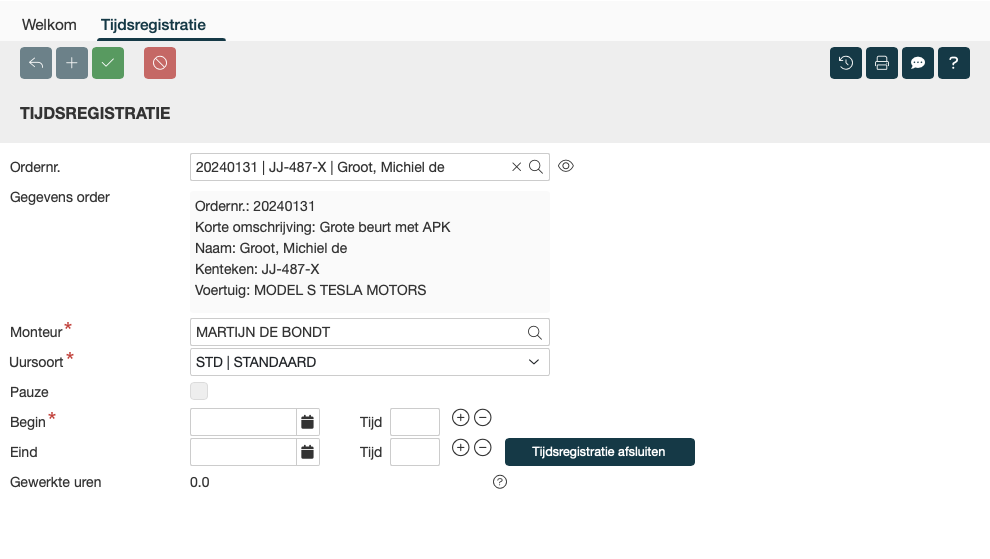Increase the Begin time with plus

click(x=461, y=417)
